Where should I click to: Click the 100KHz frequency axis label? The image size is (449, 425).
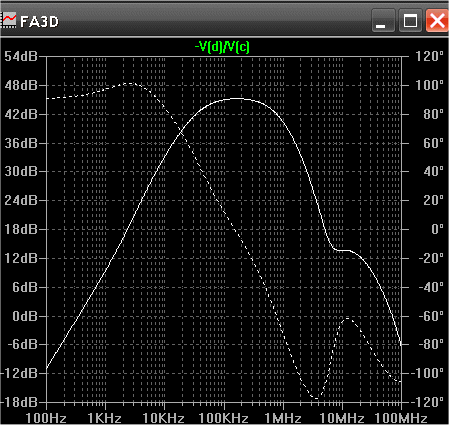point(223,418)
